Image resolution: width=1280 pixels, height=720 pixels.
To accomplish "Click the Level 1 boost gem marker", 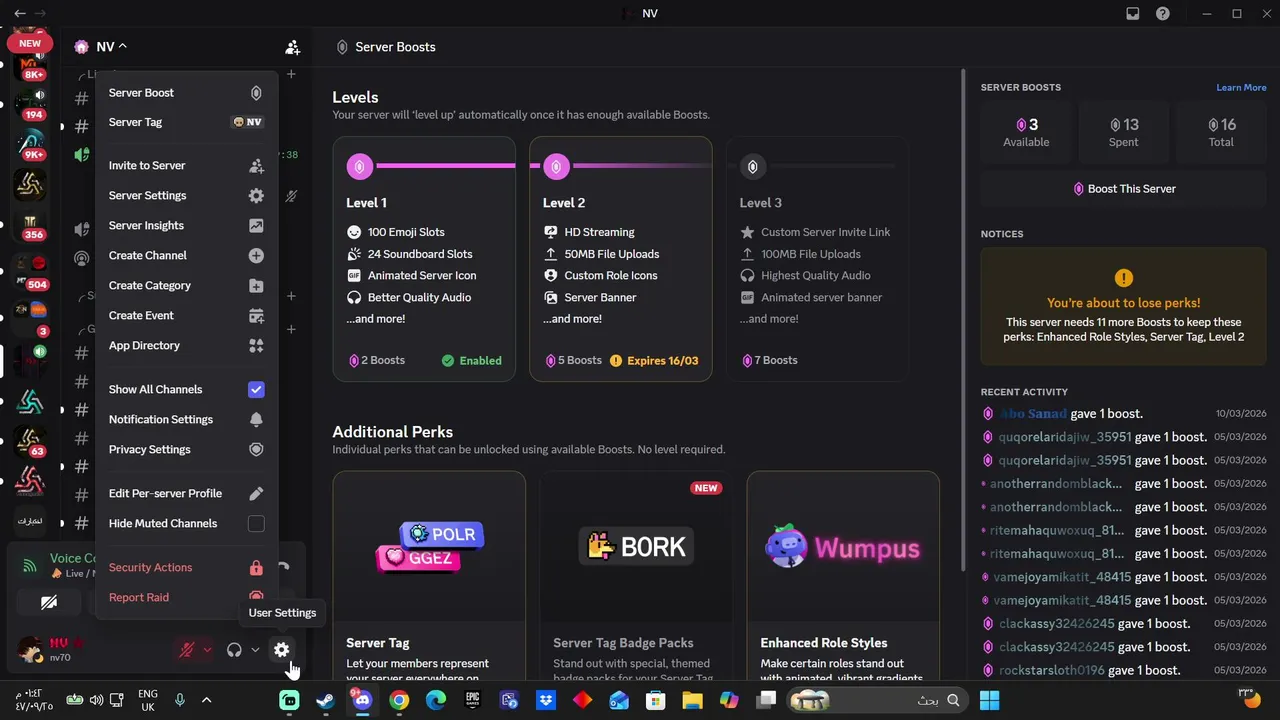I will pos(359,167).
